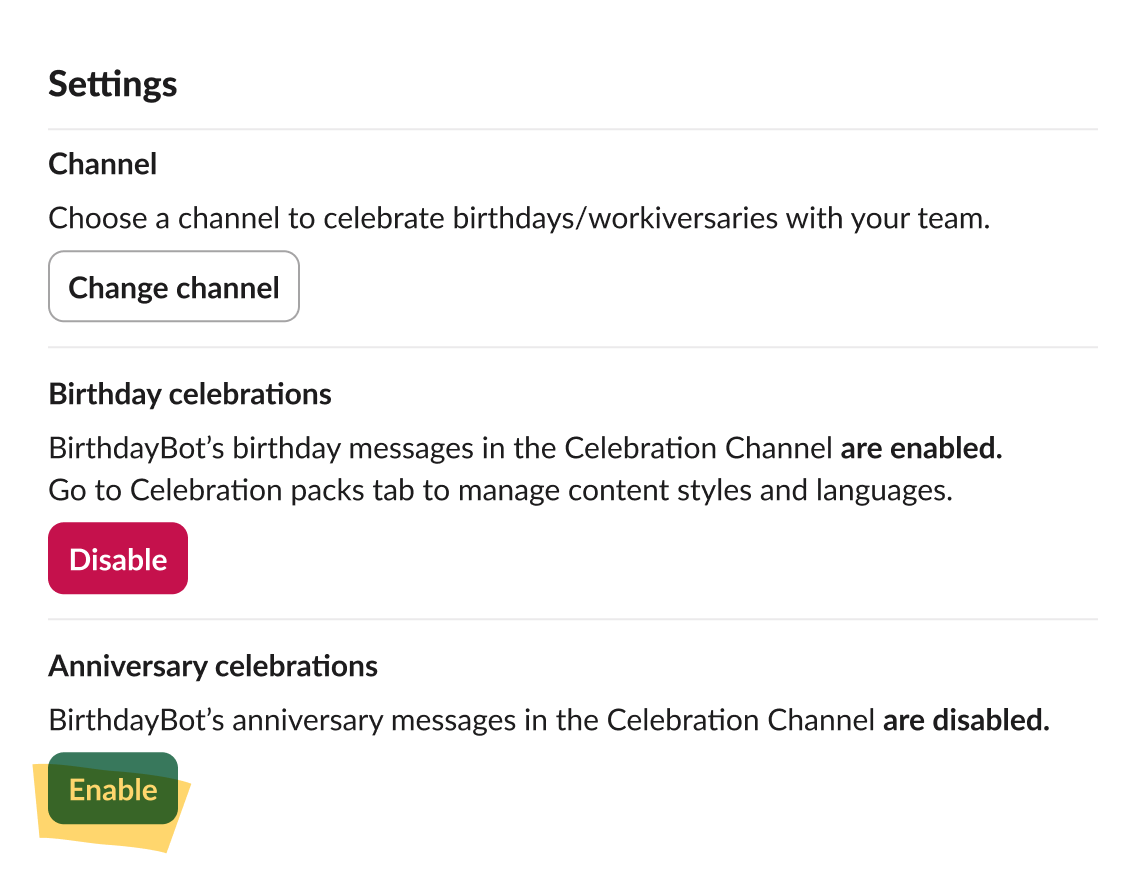Viewport: 1146px width, 873px height.
Task: Disable birthday celebration messages
Action: click(117, 558)
